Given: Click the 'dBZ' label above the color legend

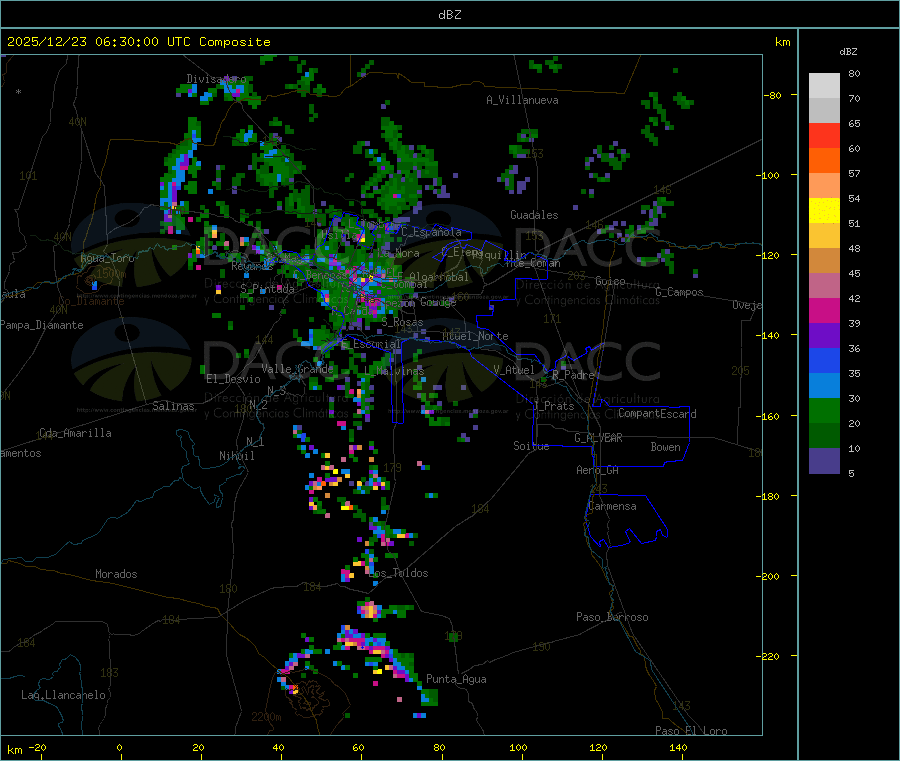Looking at the screenshot, I should (x=848, y=52).
